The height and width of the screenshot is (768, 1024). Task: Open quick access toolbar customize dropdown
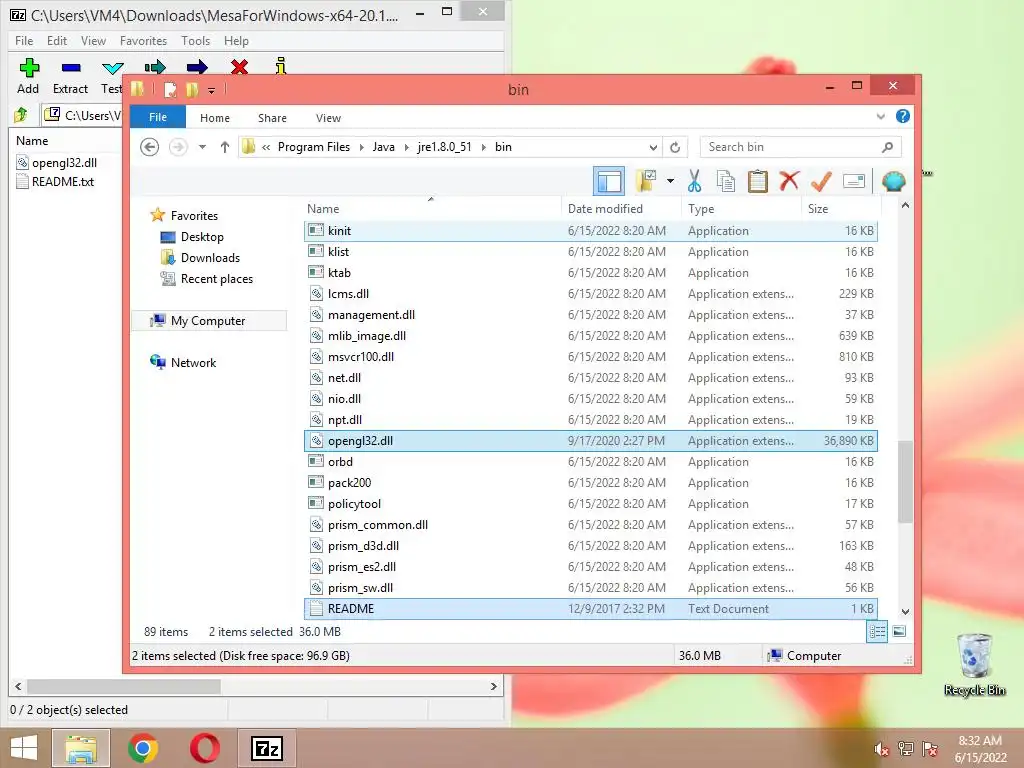(211, 90)
